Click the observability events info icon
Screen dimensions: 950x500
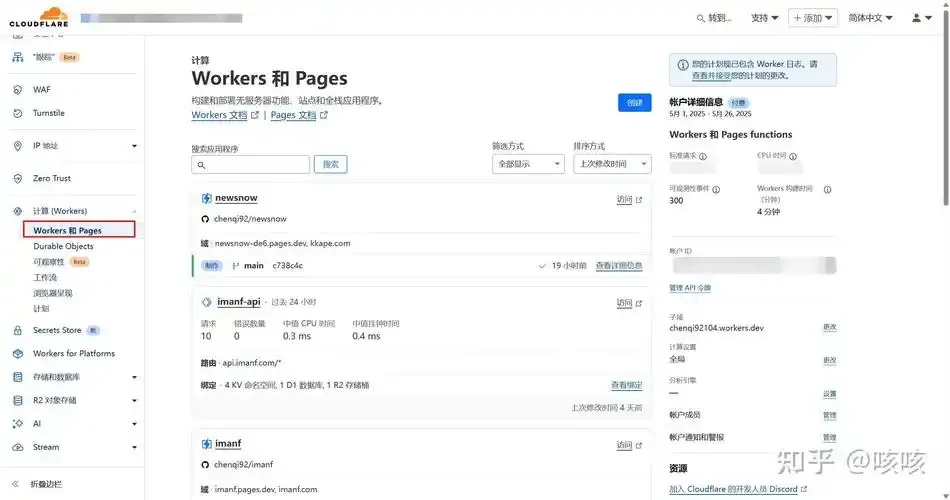[x=716, y=190]
